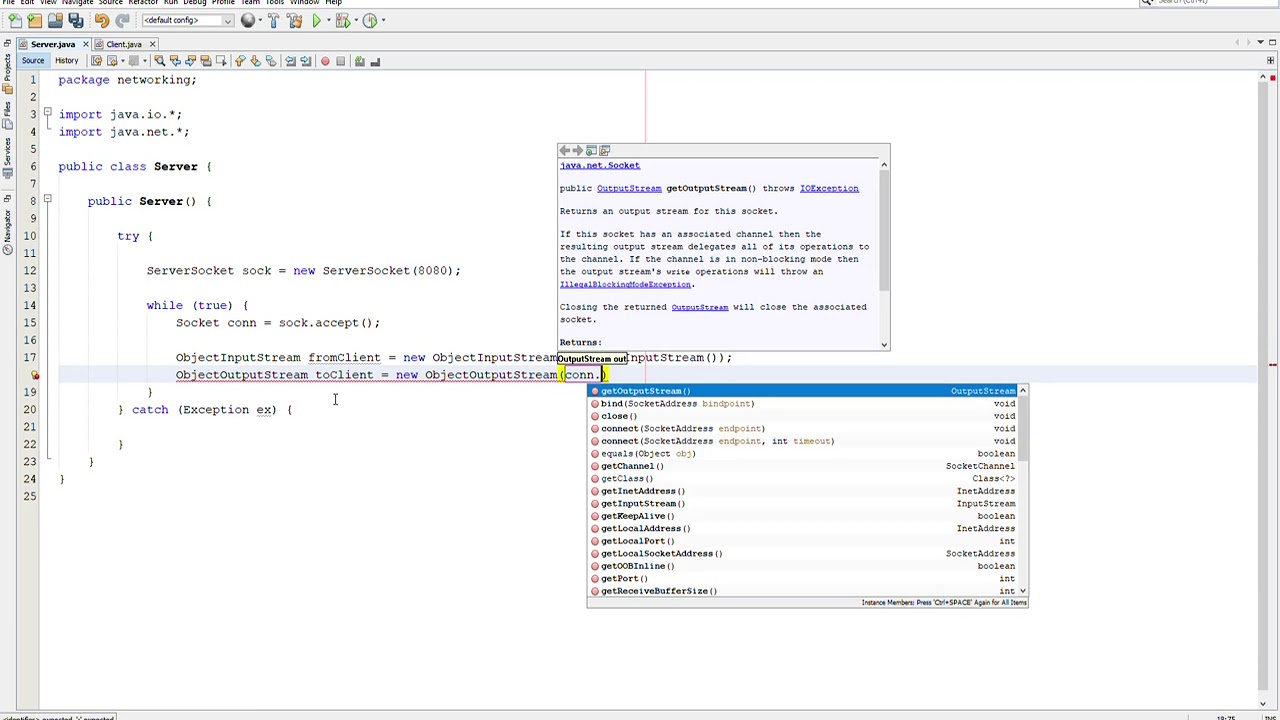1280x720 pixels.
Task: Open Javadoc in external browser icon
Action: [x=591, y=151]
